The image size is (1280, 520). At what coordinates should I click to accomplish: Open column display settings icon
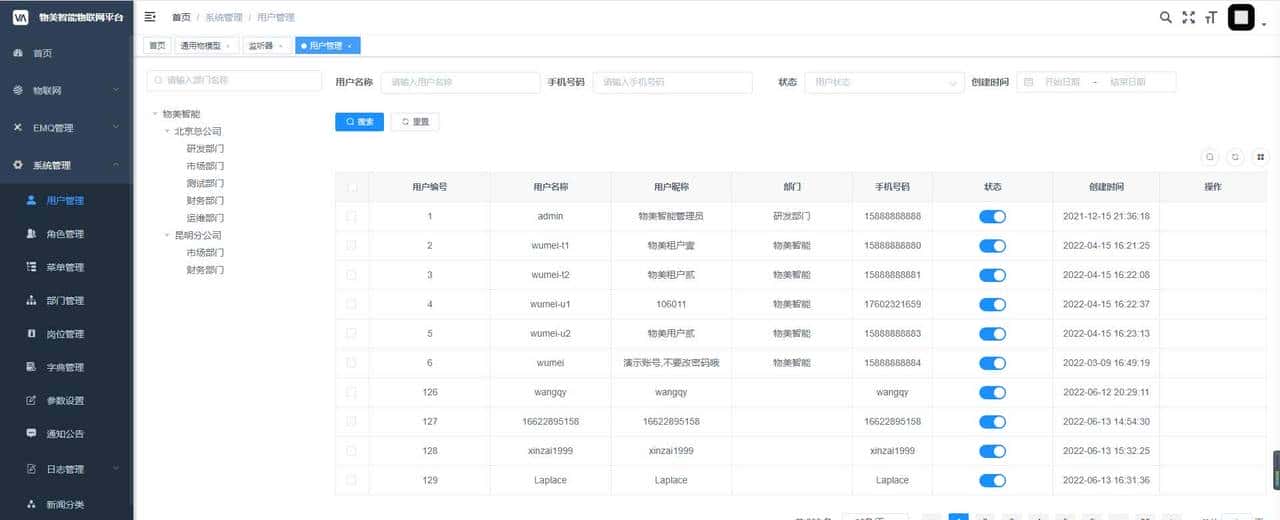point(1260,157)
